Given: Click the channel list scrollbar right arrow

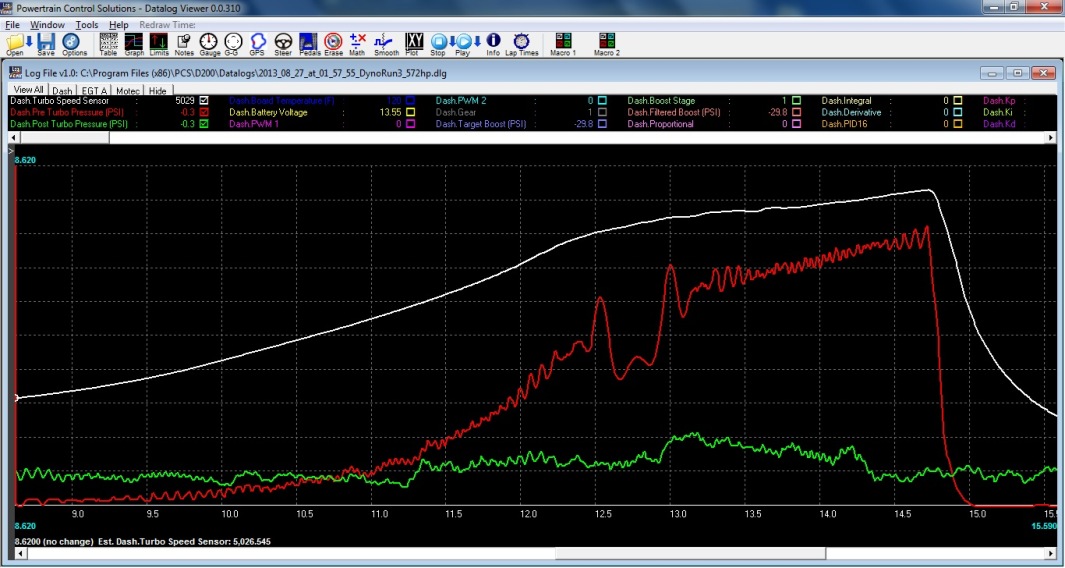Looking at the screenshot, I should point(1048,137).
